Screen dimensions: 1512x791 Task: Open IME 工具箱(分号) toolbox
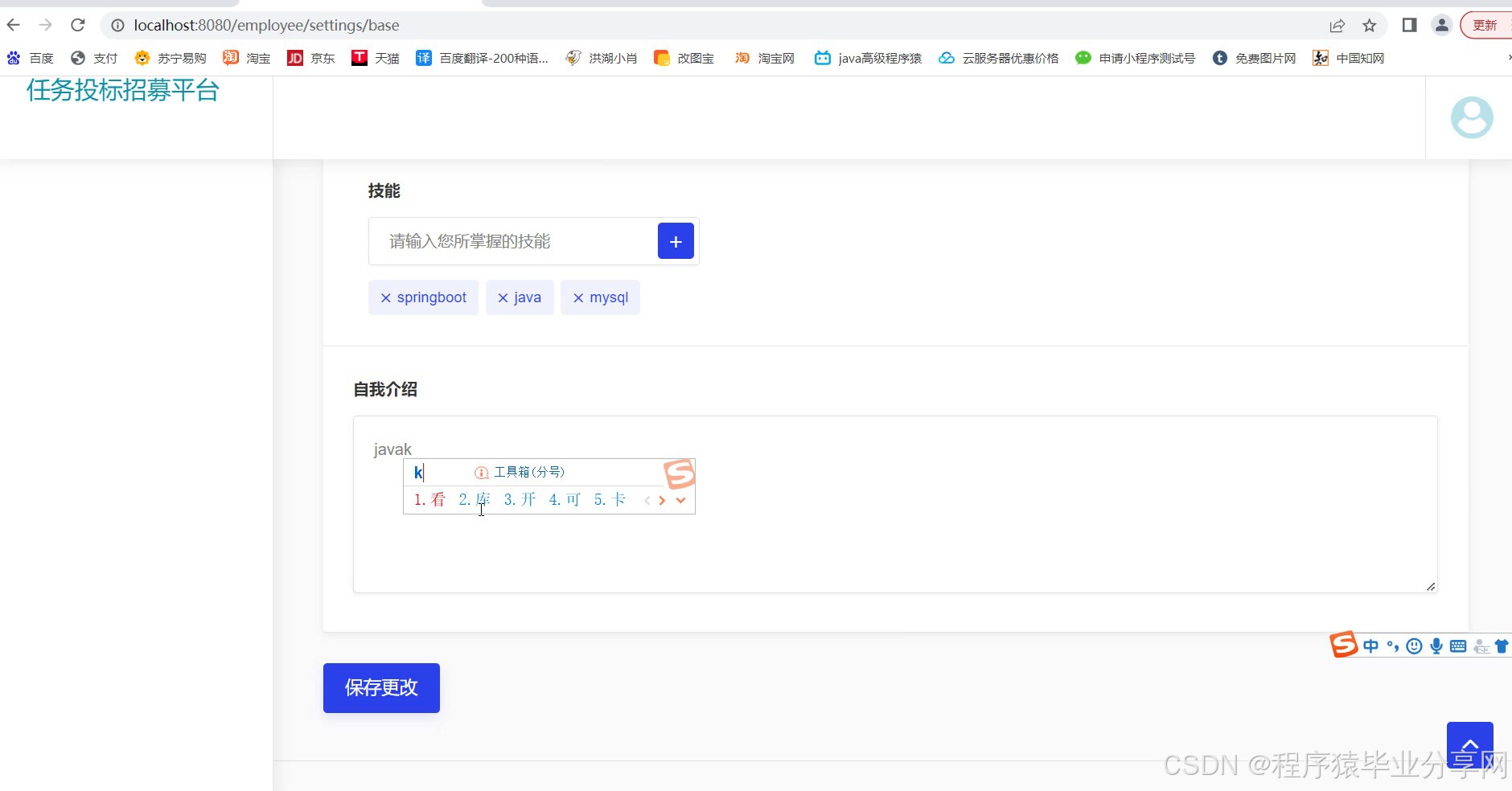point(520,472)
